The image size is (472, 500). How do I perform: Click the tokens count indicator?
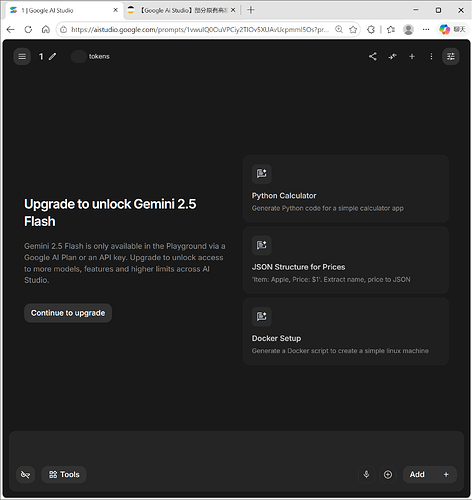[x=90, y=56]
